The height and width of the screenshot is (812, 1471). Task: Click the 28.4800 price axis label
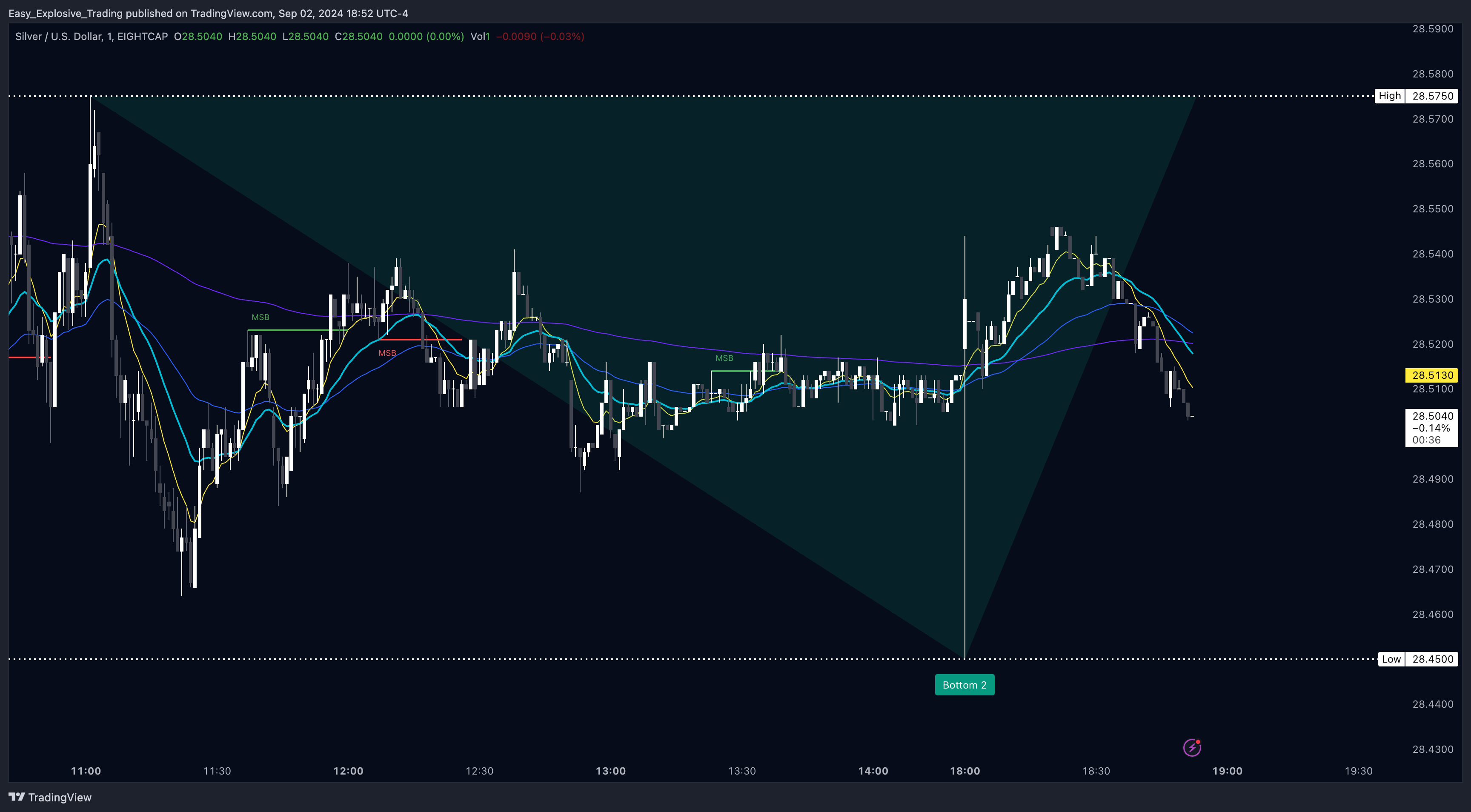click(1433, 524)
